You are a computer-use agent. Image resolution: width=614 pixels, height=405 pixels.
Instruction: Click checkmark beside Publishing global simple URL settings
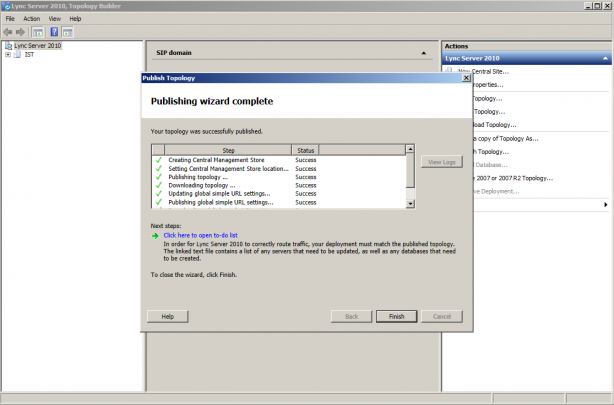point(159,202)
